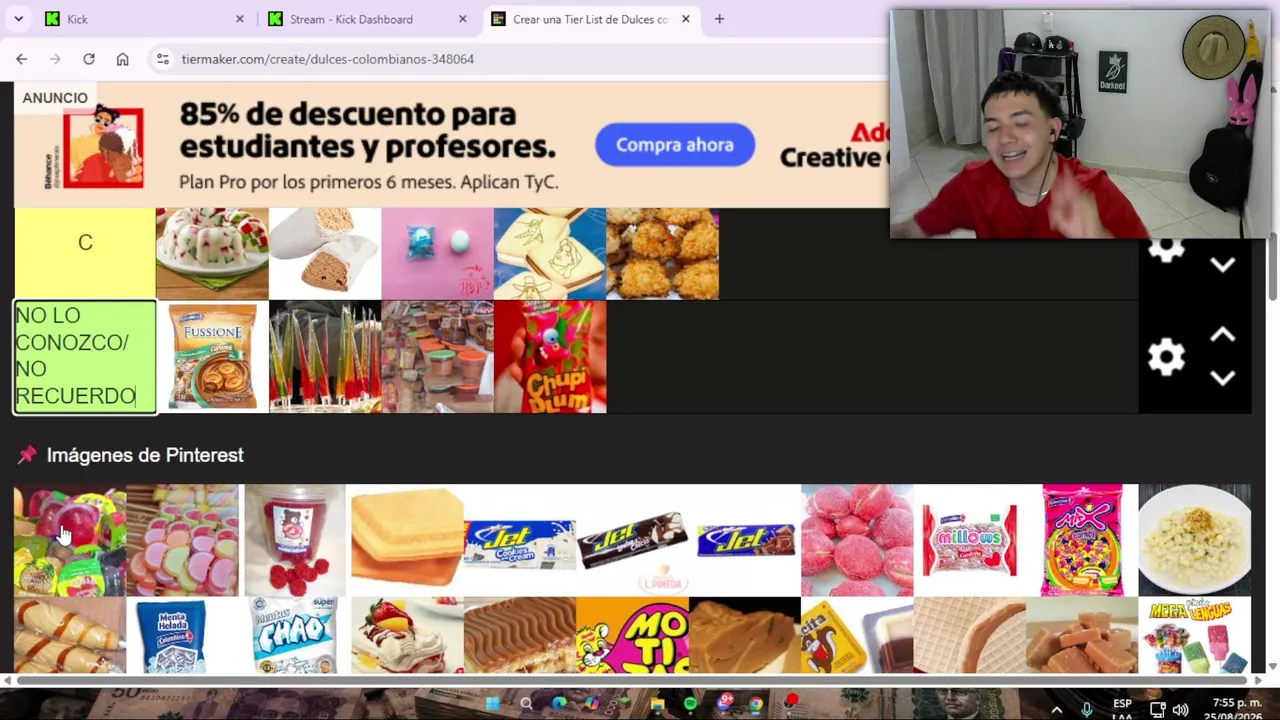
Task: Move the C tier row down
Action: (x=1222, y=265)
